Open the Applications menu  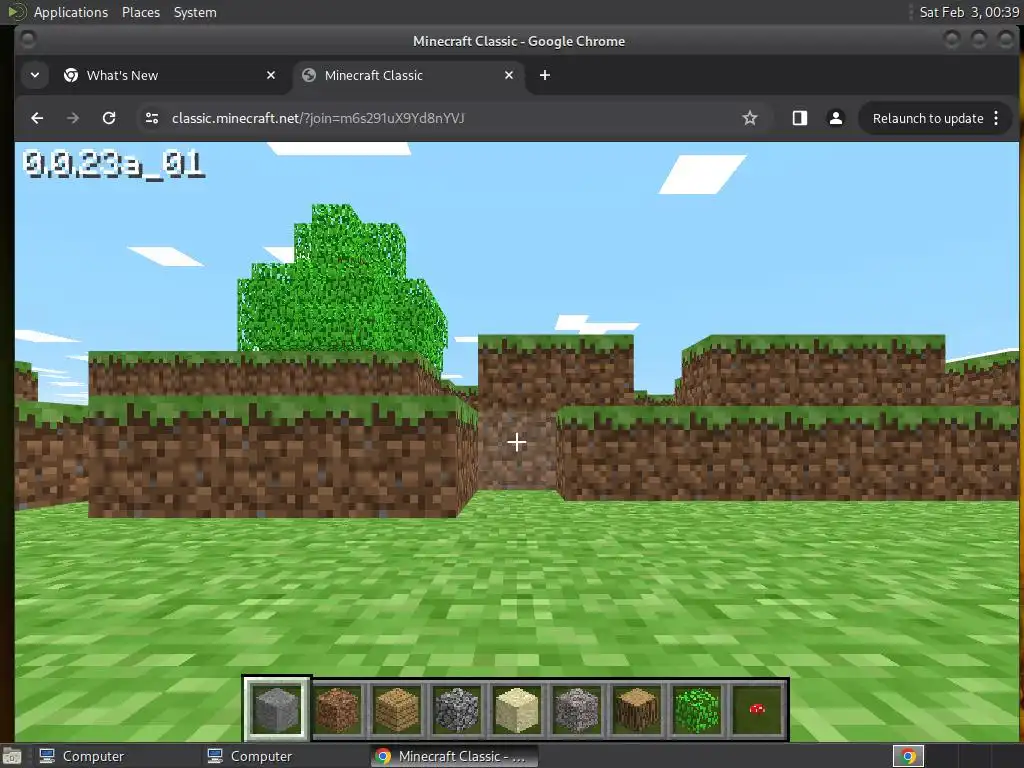click(x=71, y=12)
